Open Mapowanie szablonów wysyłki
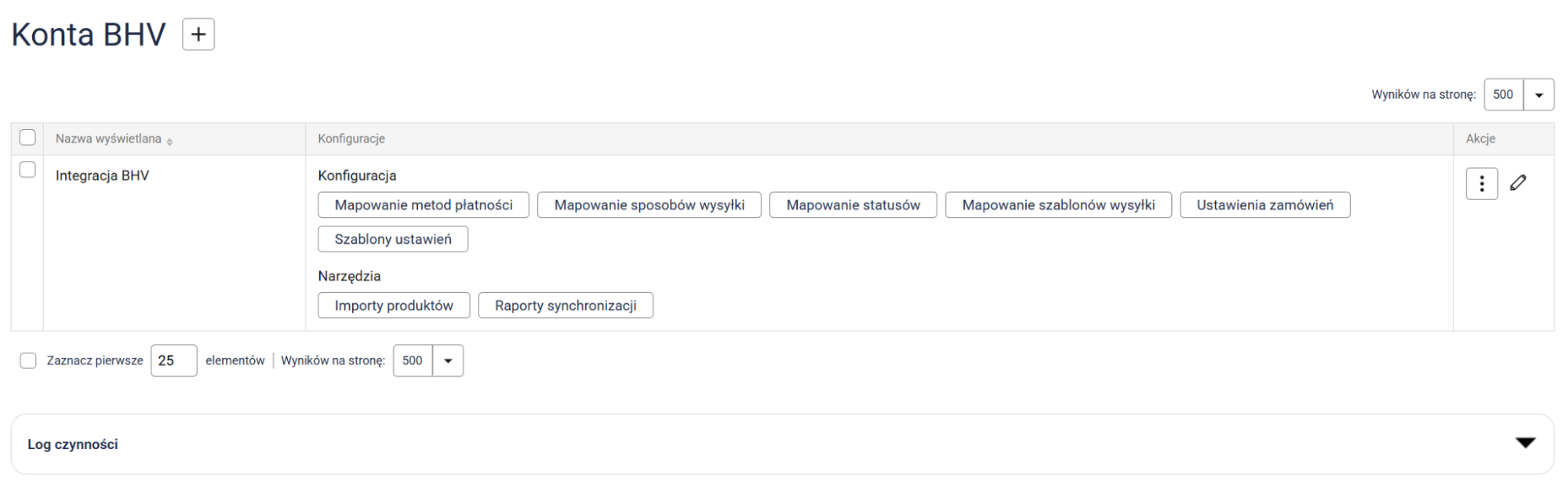 pos(1058,205)
